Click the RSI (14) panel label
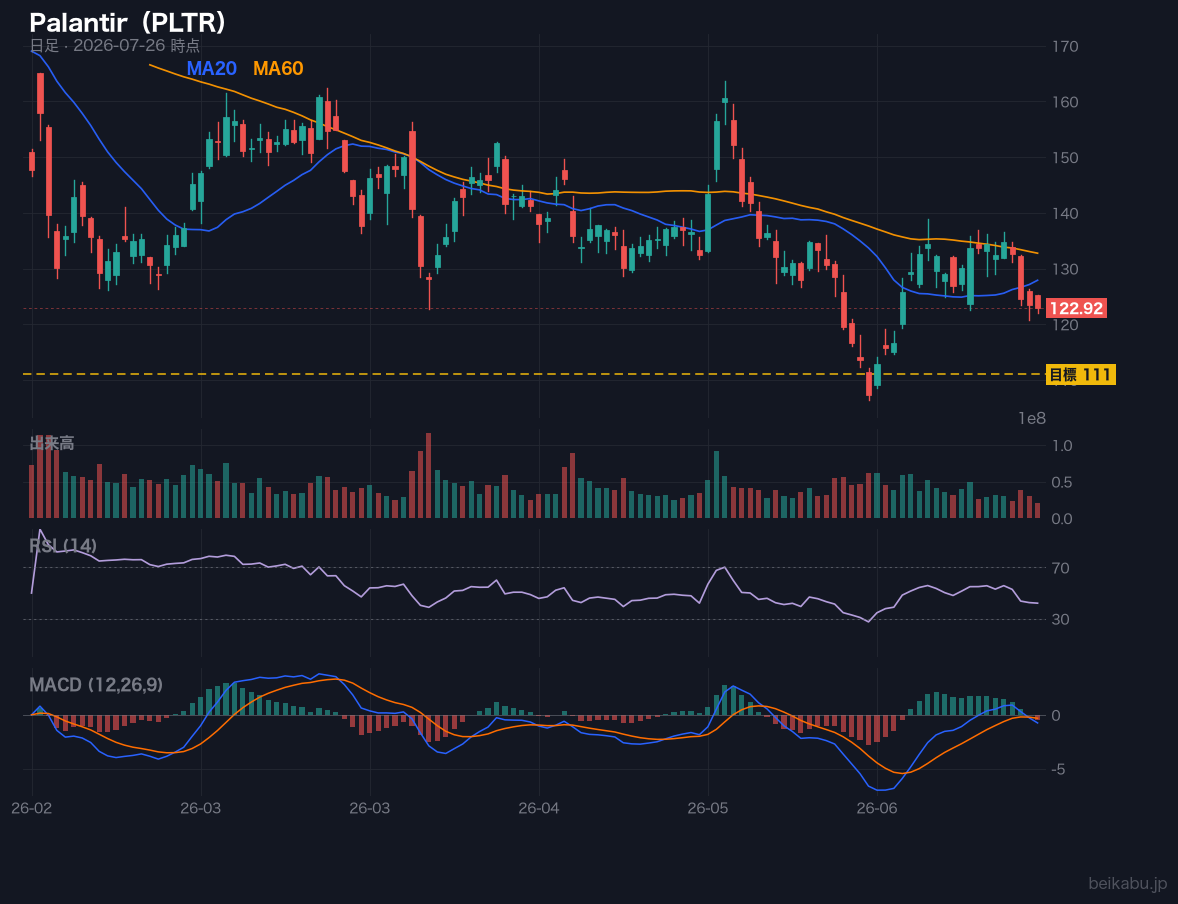 pos(63,546)
